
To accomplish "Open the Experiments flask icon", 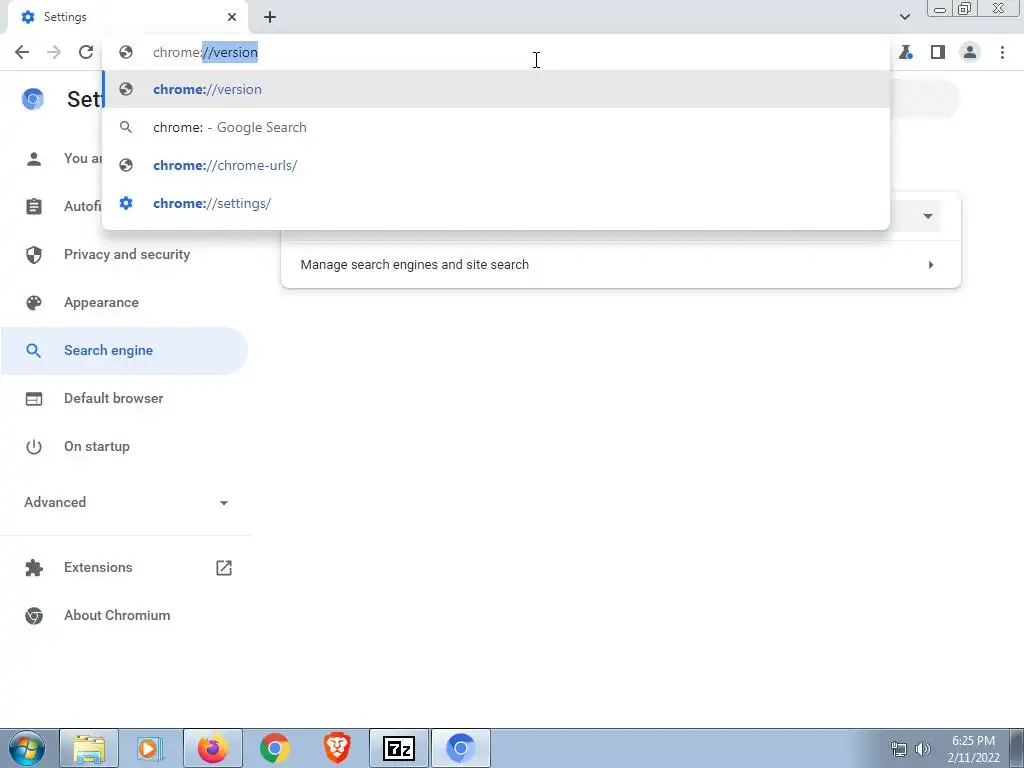I will [x=906, y=52].
